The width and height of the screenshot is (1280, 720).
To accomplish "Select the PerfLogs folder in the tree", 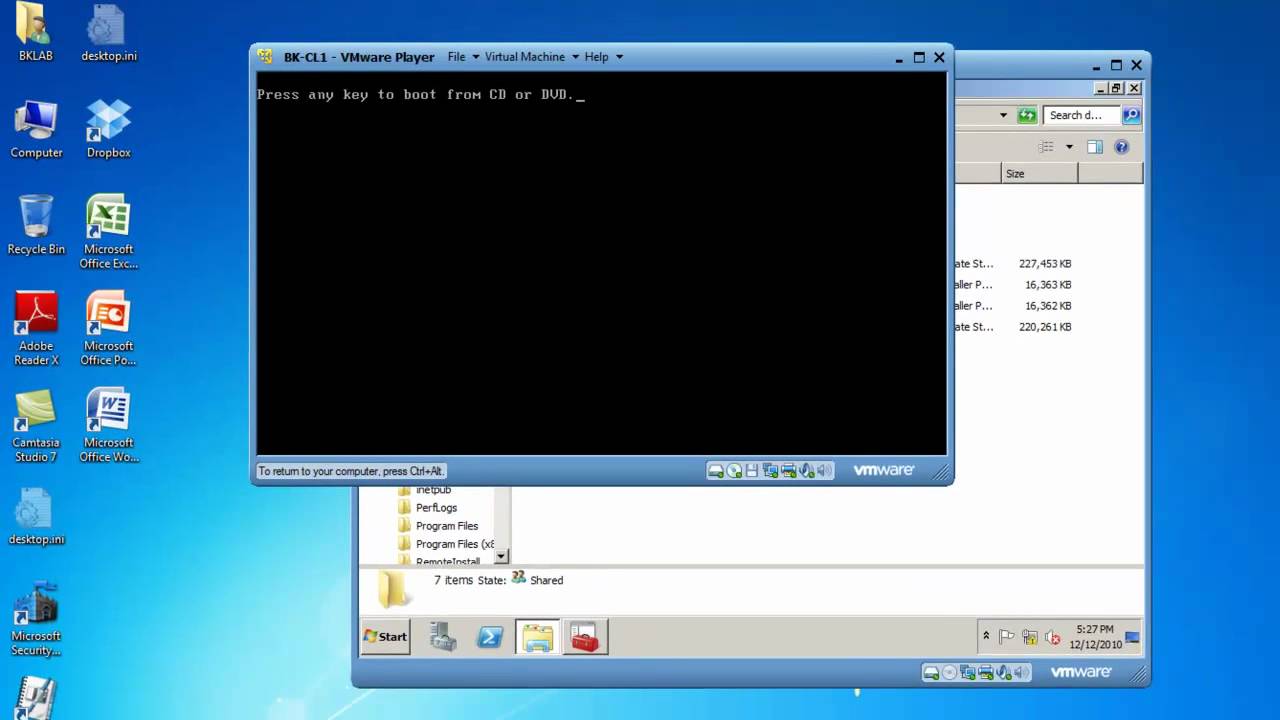I will 436,508.
